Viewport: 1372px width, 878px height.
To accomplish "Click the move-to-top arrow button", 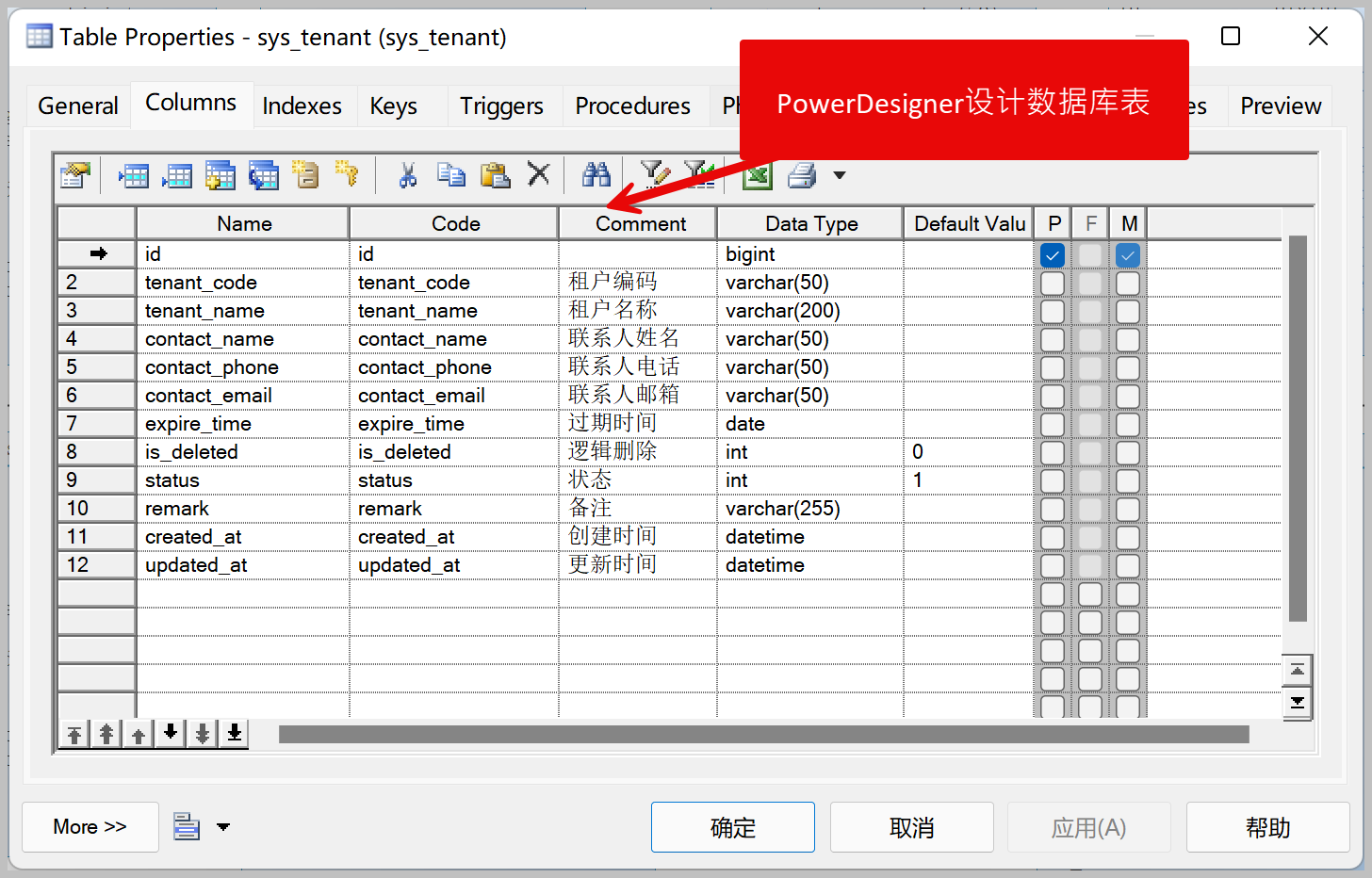I will 74,734.
